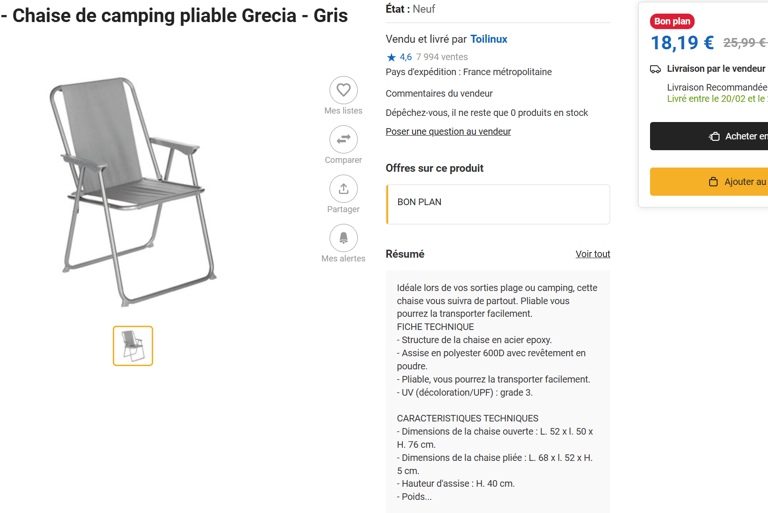Click the 18,19 € price
768x513 pixels.
(682, 43)
